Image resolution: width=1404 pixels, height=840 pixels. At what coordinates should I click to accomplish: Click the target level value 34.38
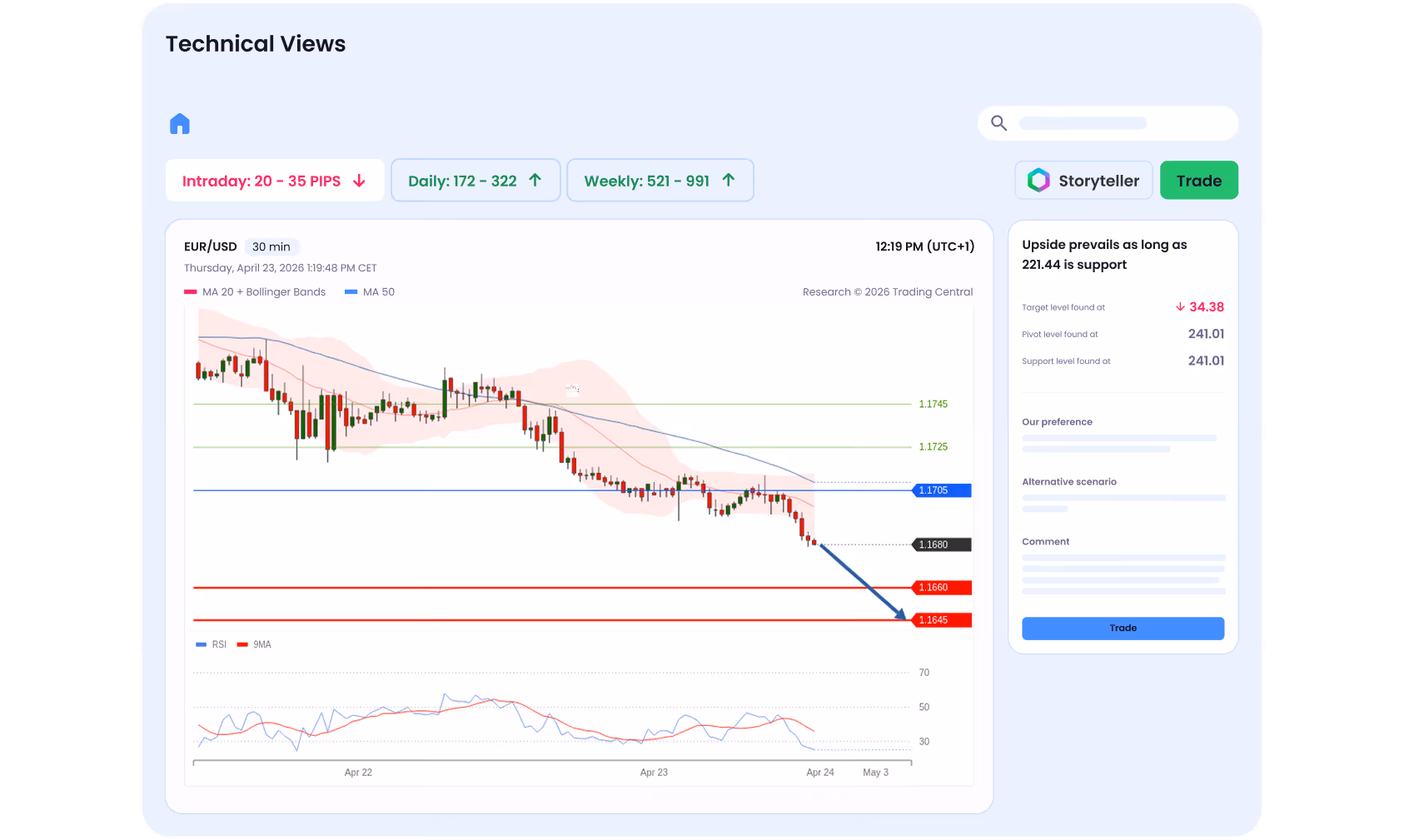(1207, 307)
